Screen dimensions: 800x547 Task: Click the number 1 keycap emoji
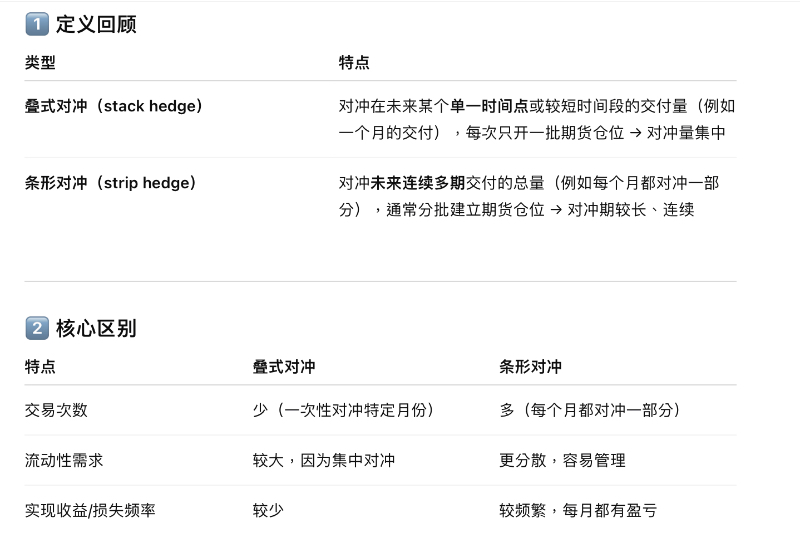(37, 25)
